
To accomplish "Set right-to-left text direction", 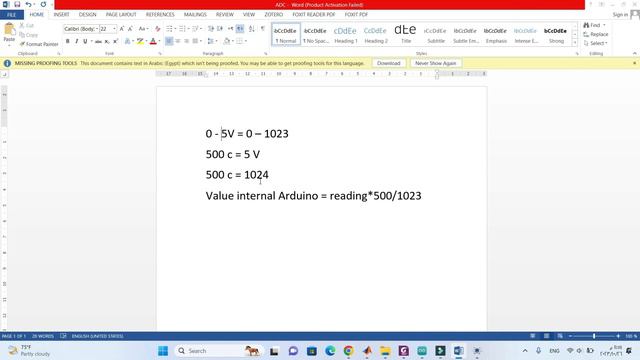I will click(x=240, y=29).
